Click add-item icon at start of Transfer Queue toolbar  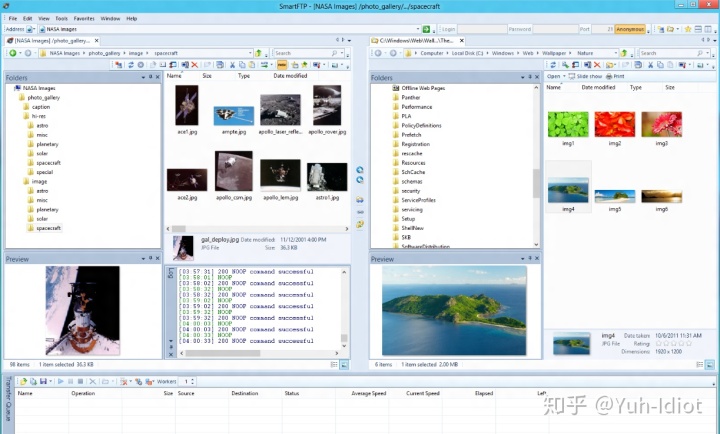23,381
